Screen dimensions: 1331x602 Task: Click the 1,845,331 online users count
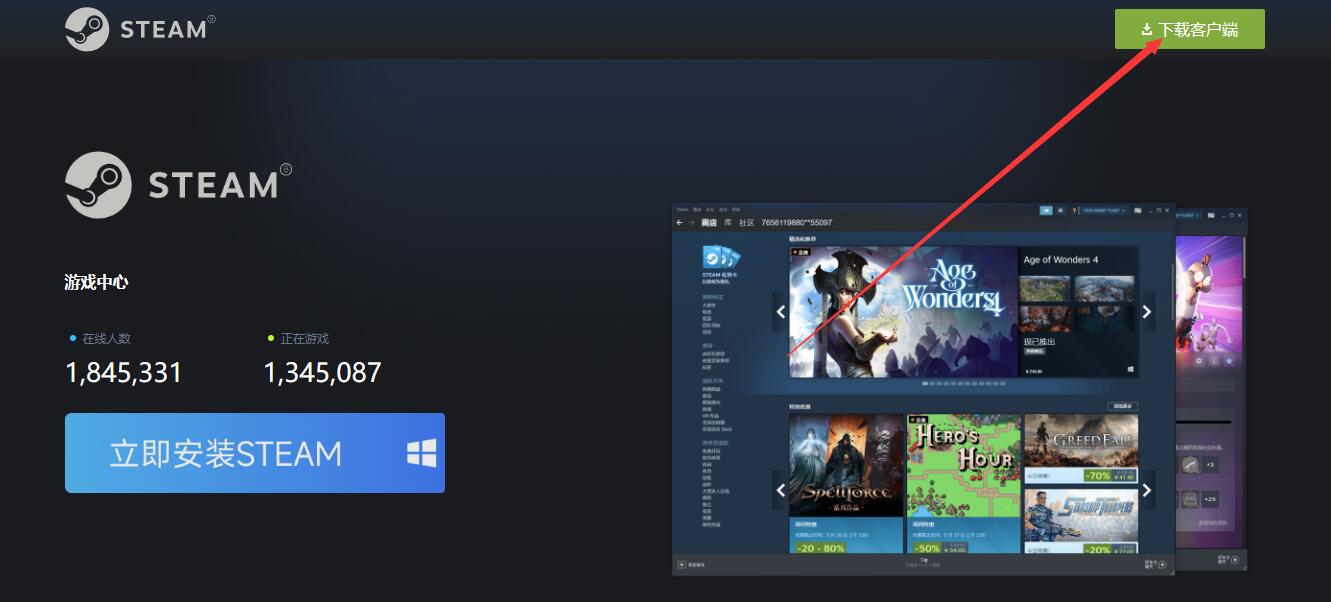[x=124, y=373]
